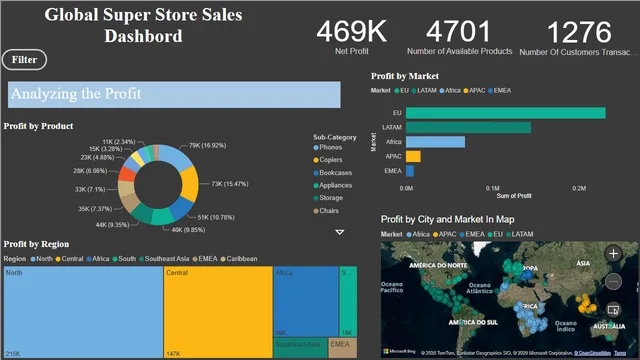
Task: Select the 1276 Customers Transactions card
Action: tap(578, 38)
